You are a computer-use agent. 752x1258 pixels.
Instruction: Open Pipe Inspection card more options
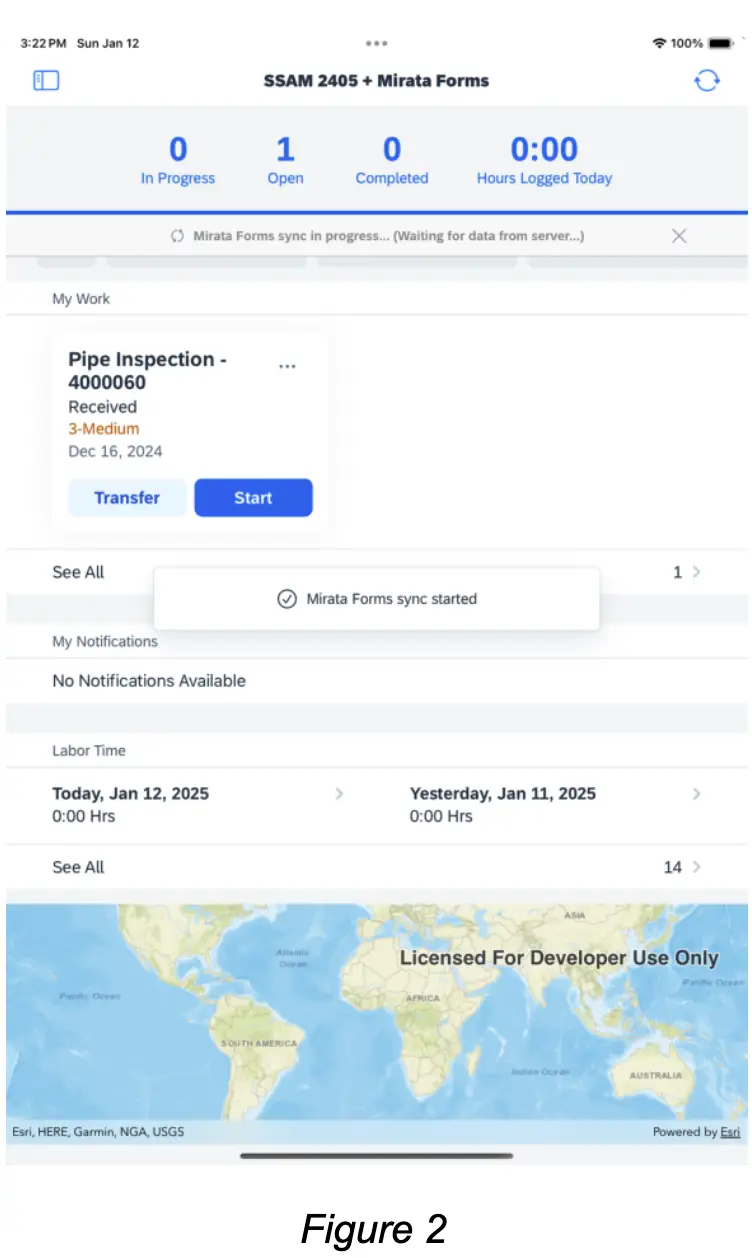click(287, 366)
